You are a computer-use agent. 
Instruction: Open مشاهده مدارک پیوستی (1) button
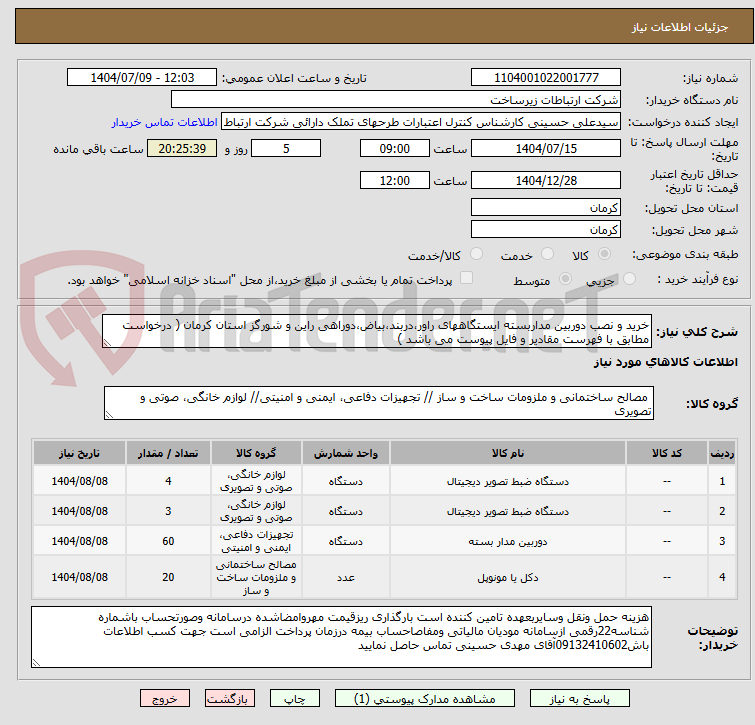pyautogui.click(x=425, y=699)
